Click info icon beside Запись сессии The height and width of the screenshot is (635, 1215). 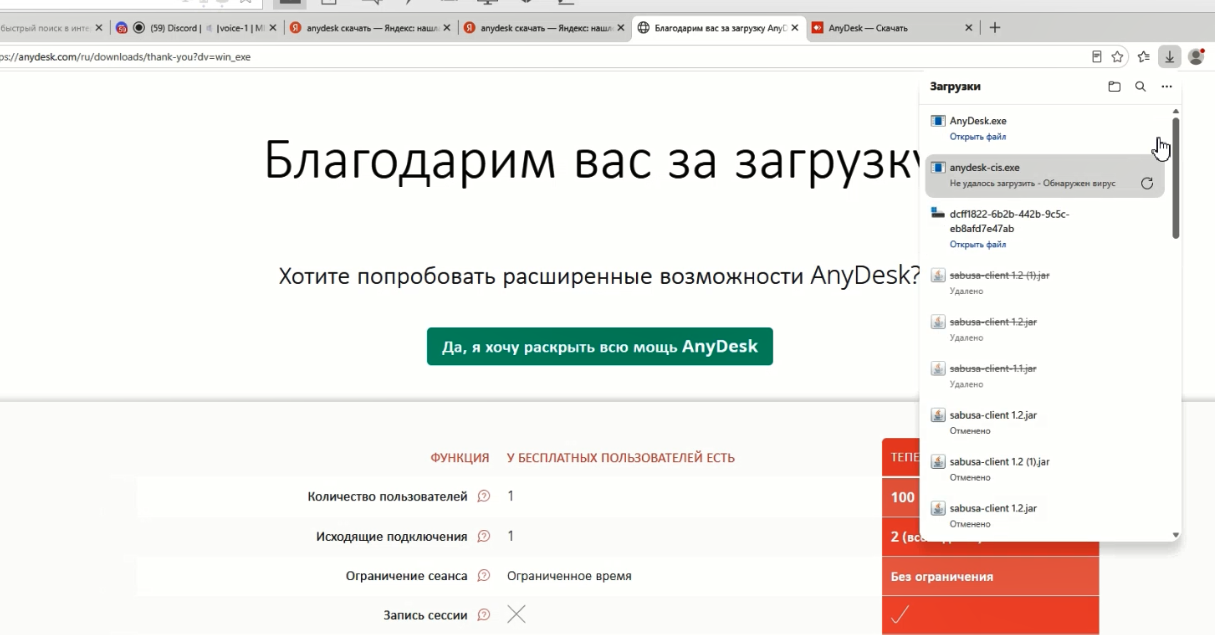point(484,614)
